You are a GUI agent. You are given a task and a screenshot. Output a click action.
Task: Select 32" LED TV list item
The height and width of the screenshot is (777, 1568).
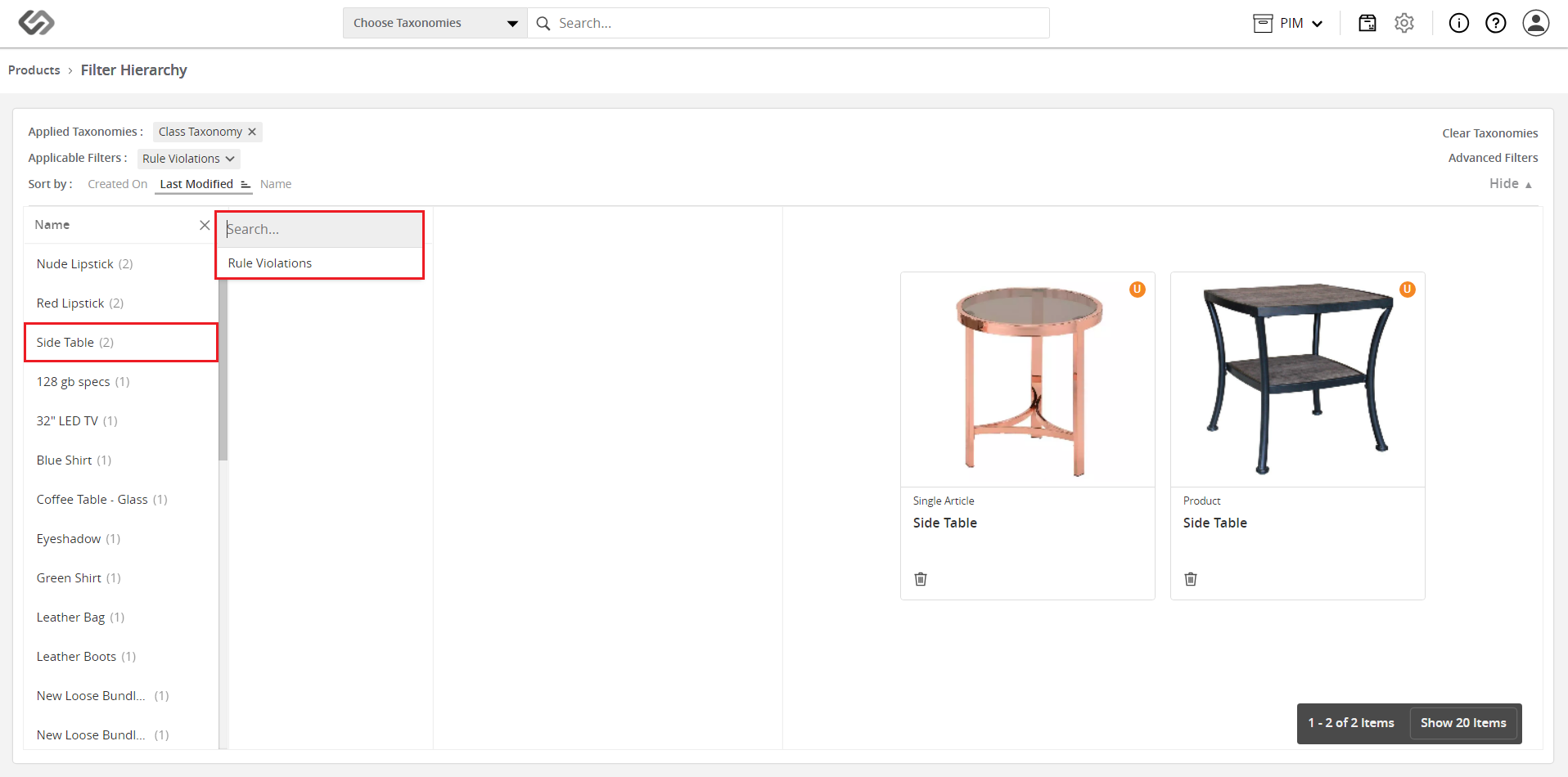tap(121, 421)
